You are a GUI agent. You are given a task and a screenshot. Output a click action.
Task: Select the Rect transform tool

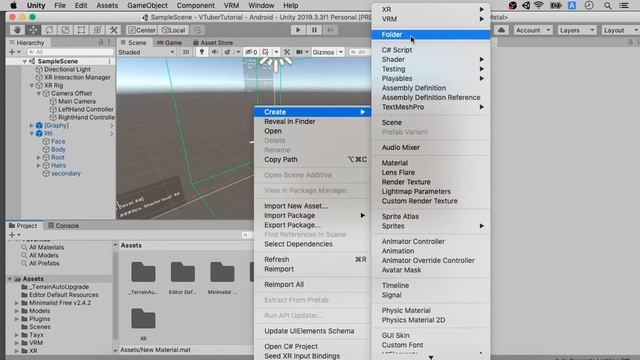pyautogui.click(x=82, y=30)
